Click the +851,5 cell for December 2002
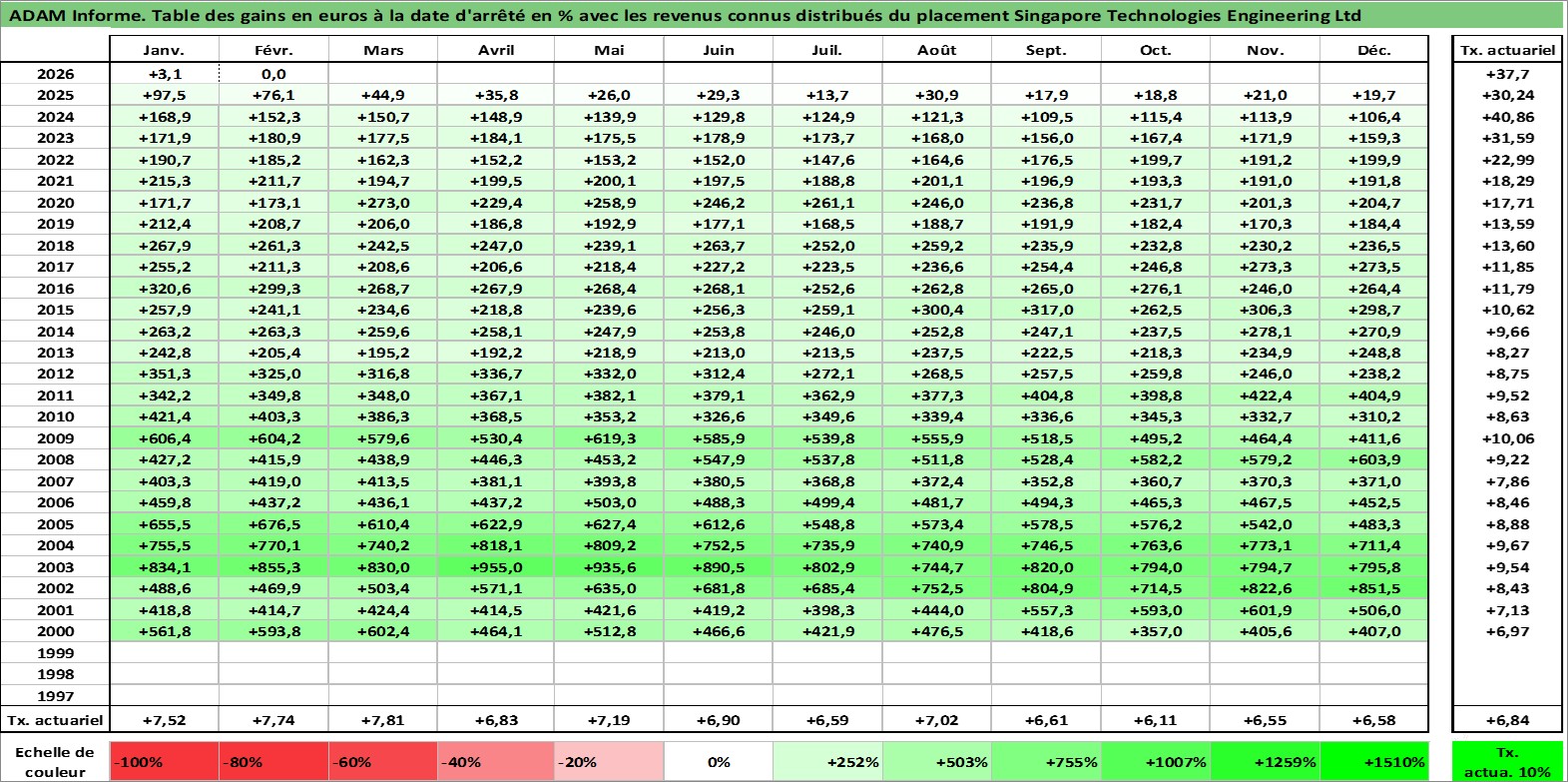Image resolution: width=1568 pixels, height=782 pixels. pyautogui.click(x=1374, y=588)
